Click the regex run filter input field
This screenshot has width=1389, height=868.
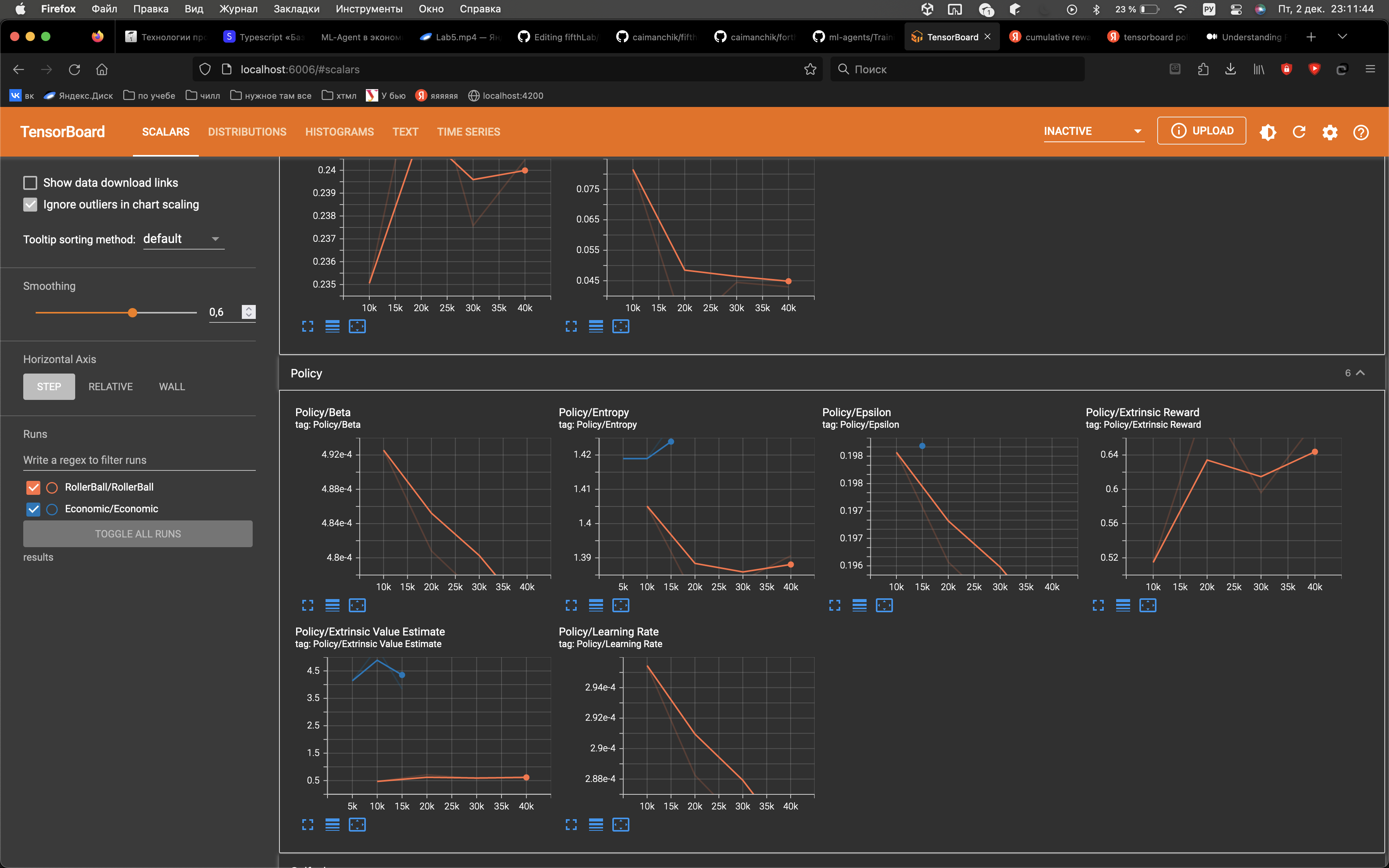pyautogui.click(x=138, y=460)
